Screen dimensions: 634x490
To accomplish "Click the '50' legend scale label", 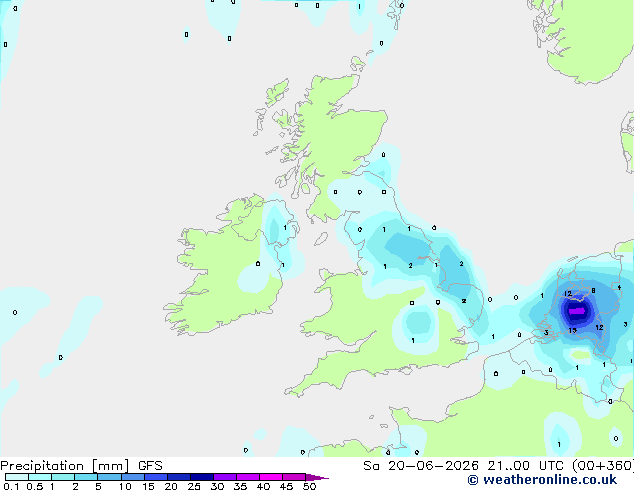I will [x=309, y=486].
